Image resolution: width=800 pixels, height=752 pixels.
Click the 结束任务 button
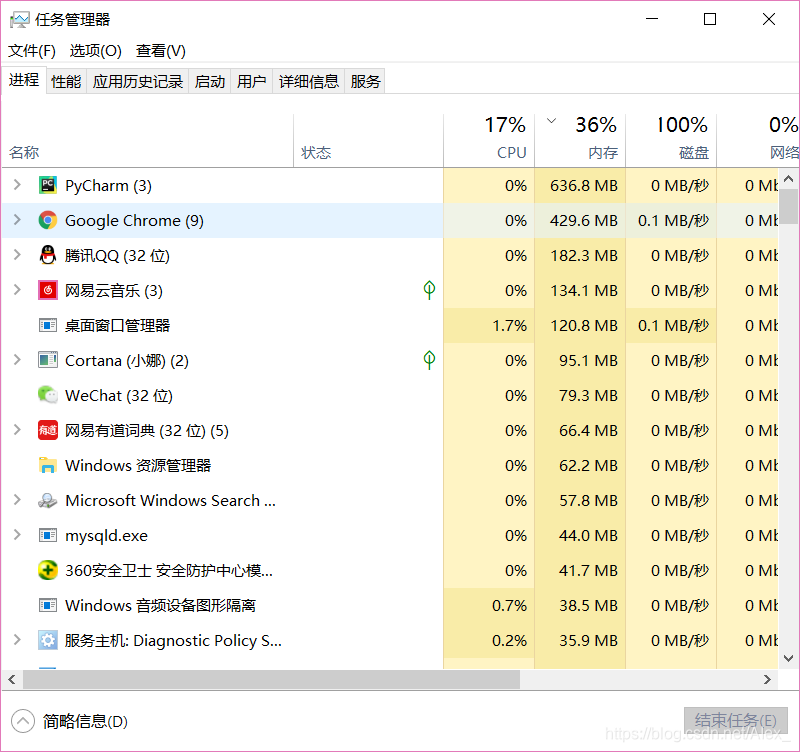pyautogui.click(x=736, y=718)
